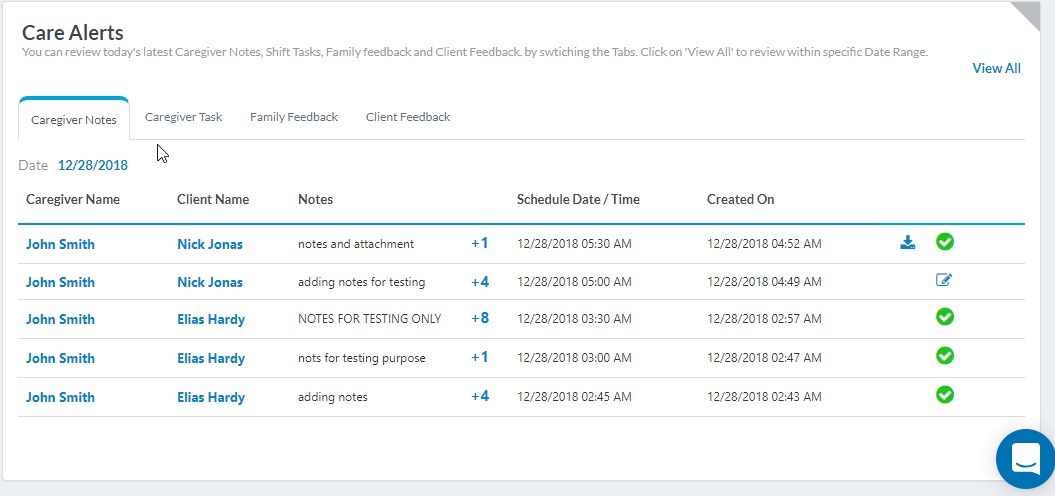Expand +8 more notes for NOTES FOR TESTING ONLY
This screenshot has width=1055, height=496.
point(480,319)
